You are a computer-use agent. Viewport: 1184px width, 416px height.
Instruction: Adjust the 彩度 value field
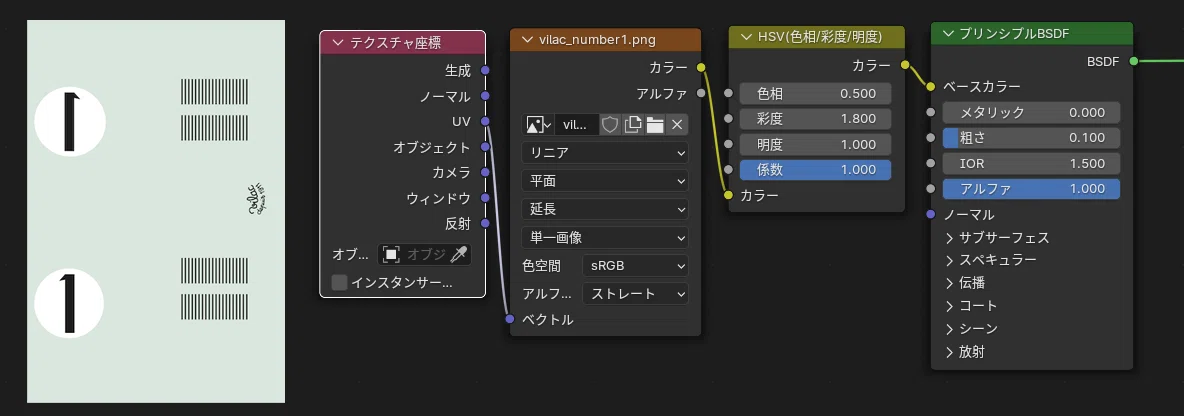(816, 119)
